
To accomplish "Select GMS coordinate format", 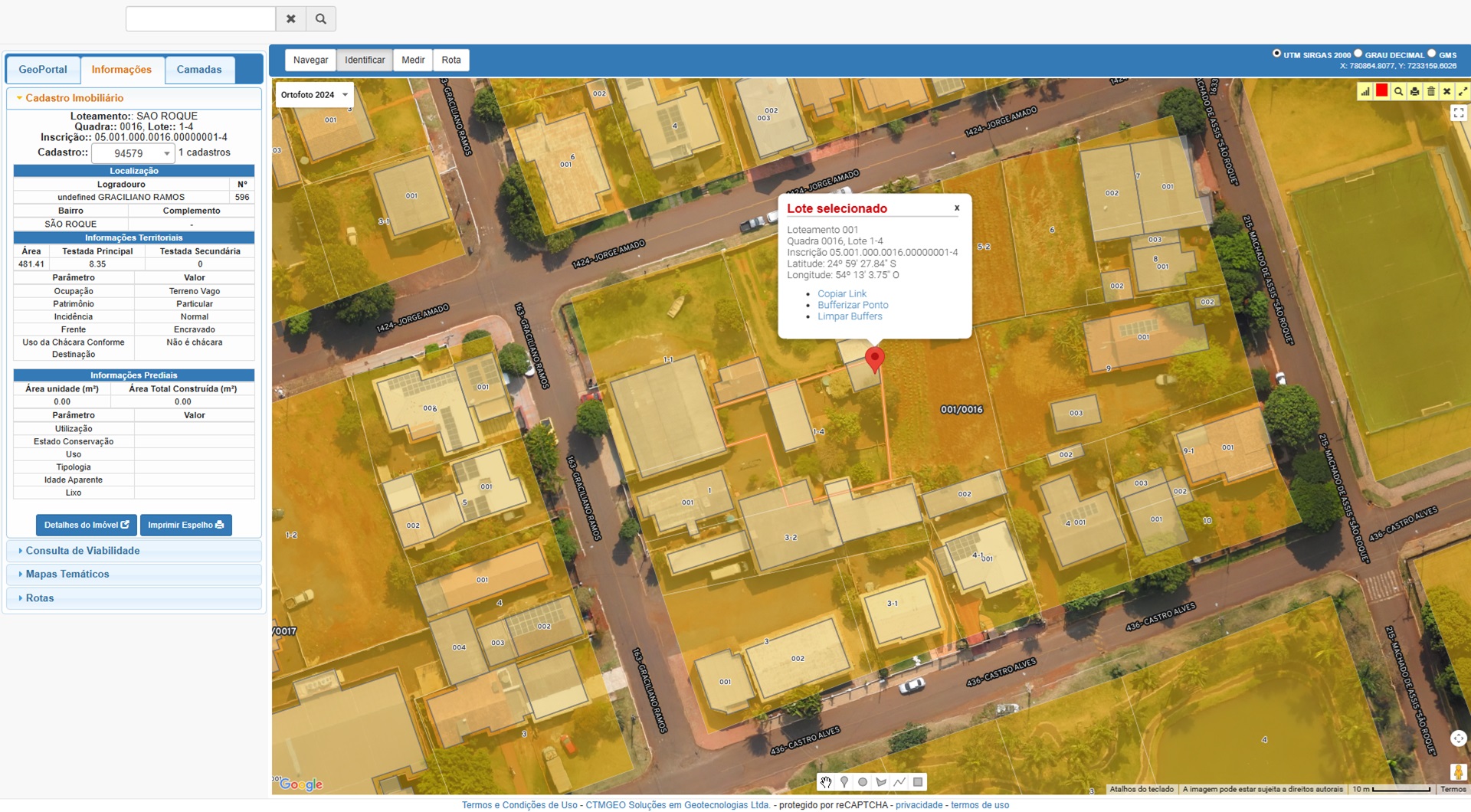I will coord(1431,54).
